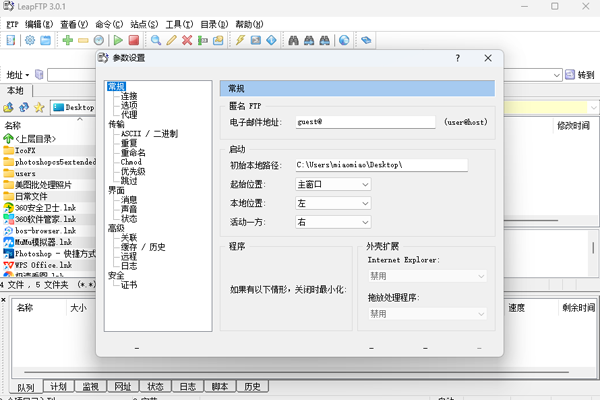
Task: Click the pencil edit toolbar icon
Action: pos(171,40)
